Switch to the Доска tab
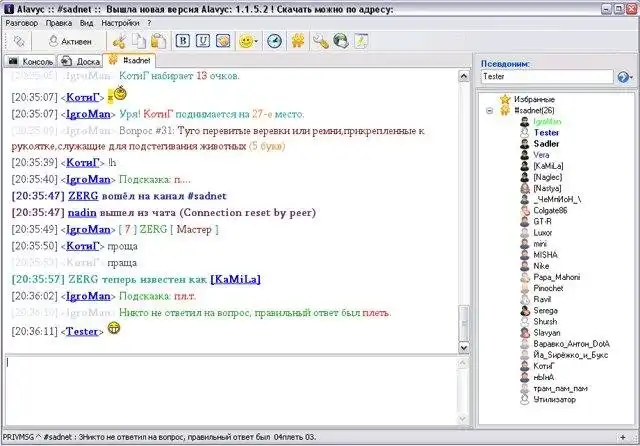The height and width of the screenshot is (446, 640). click(80, 62)
